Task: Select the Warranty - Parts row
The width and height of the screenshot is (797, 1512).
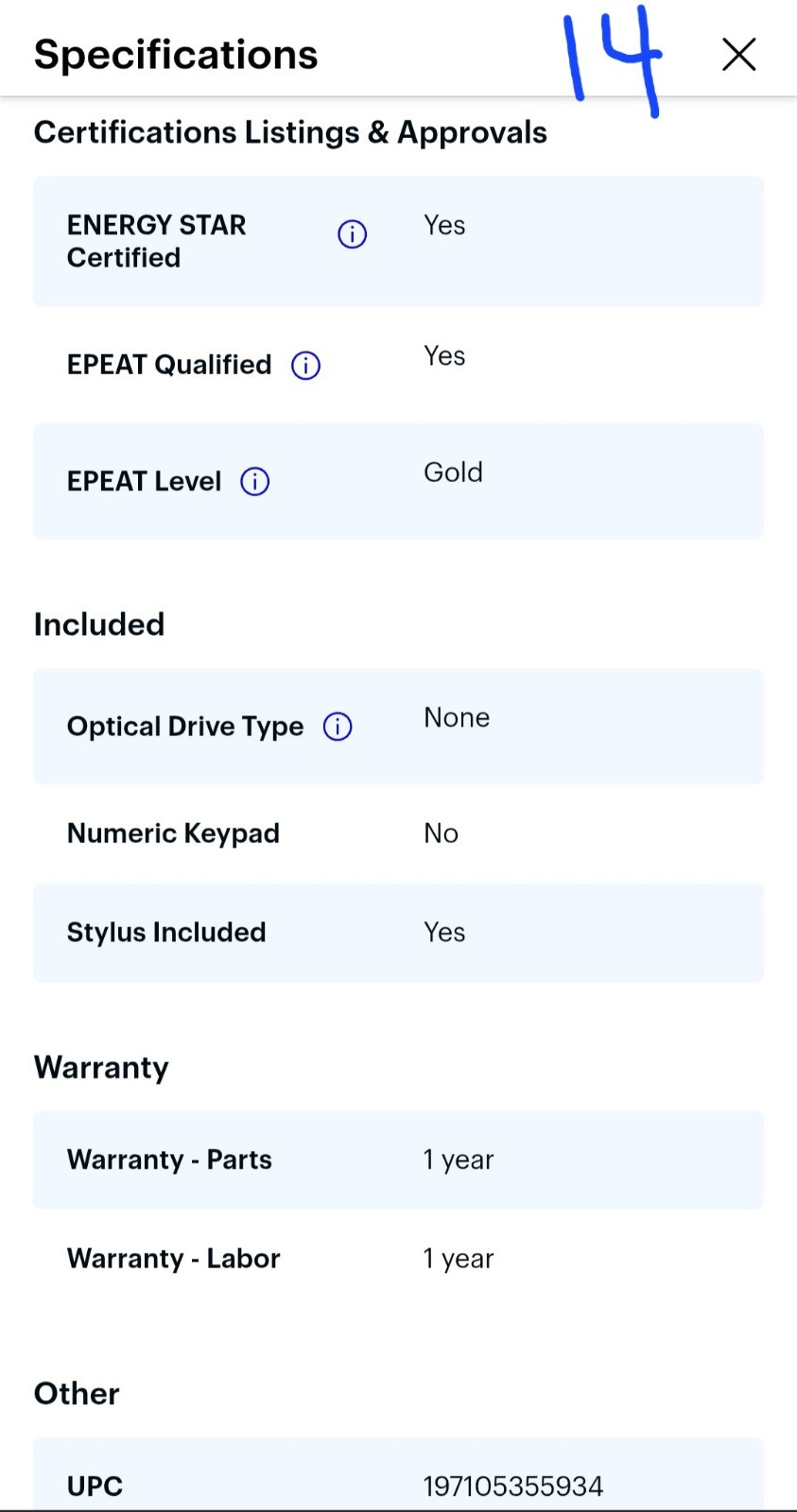Action: (398, 1160)
